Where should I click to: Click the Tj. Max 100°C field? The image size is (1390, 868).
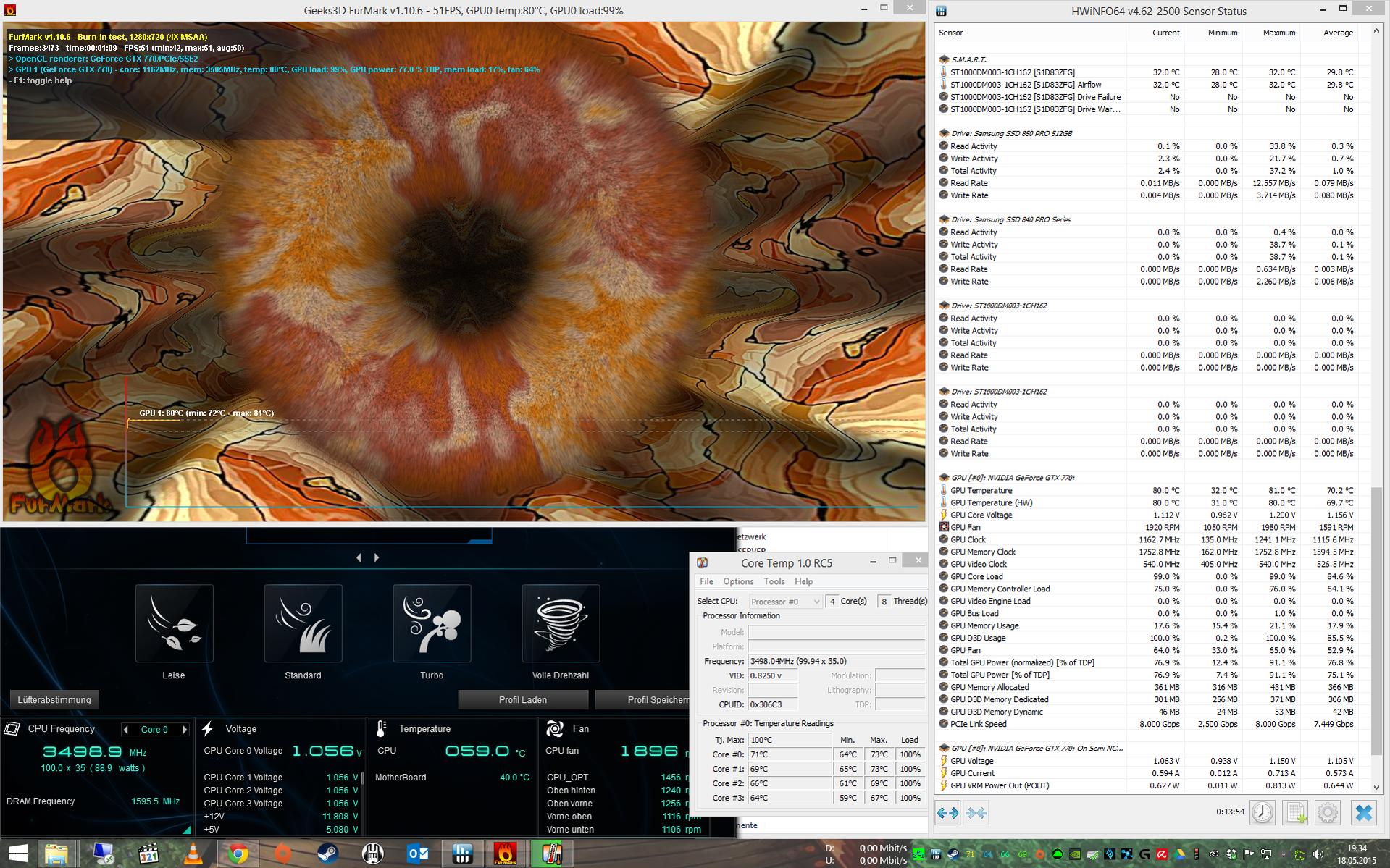[x=790, y=740]
